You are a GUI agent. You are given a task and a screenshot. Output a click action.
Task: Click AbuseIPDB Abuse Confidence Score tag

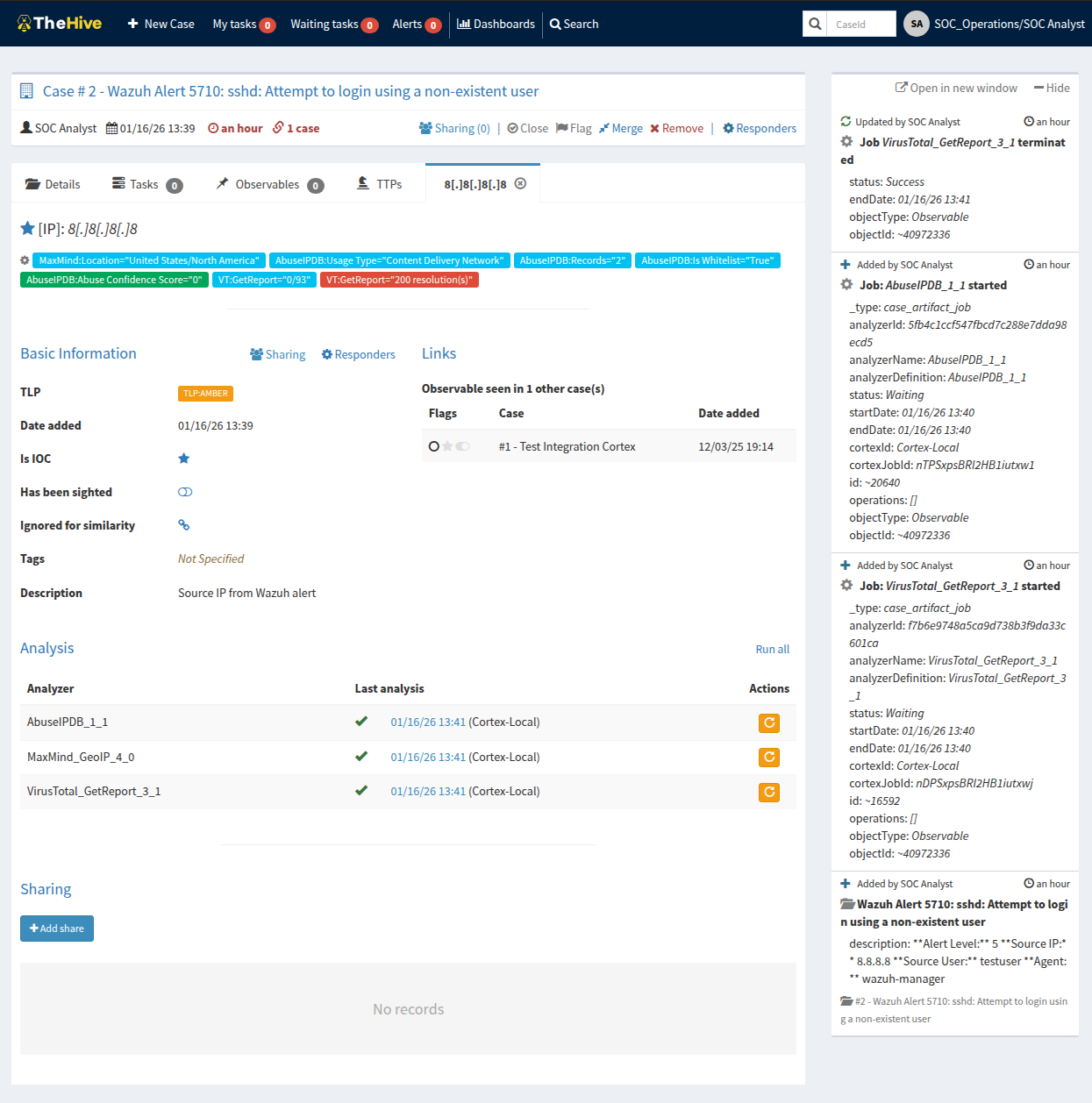tap(114, 280)
